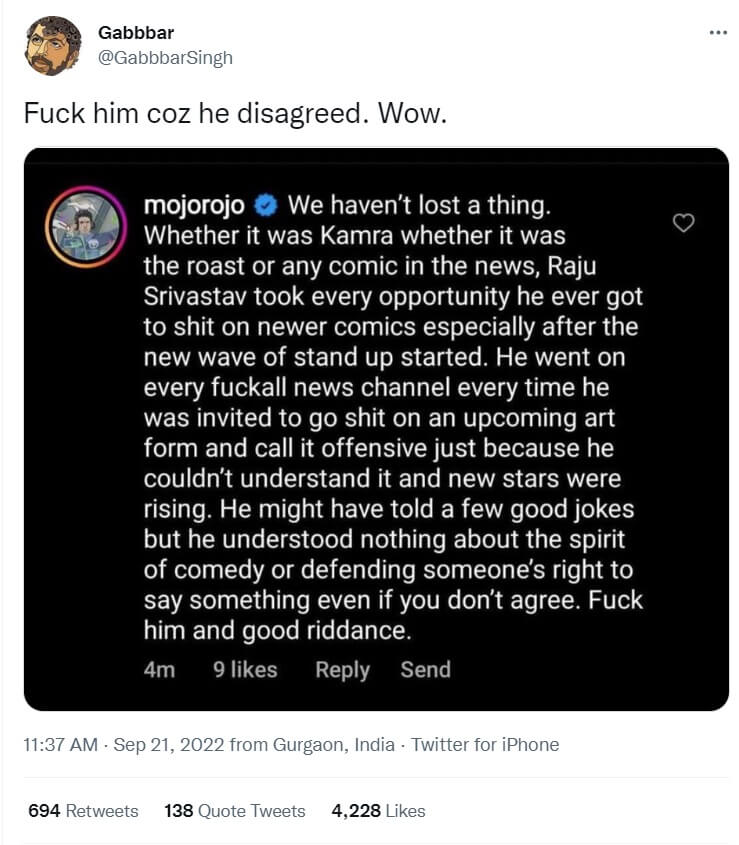Click the Gabbbar display name
The width and height of the screenshot is (739, 845).
136,33
